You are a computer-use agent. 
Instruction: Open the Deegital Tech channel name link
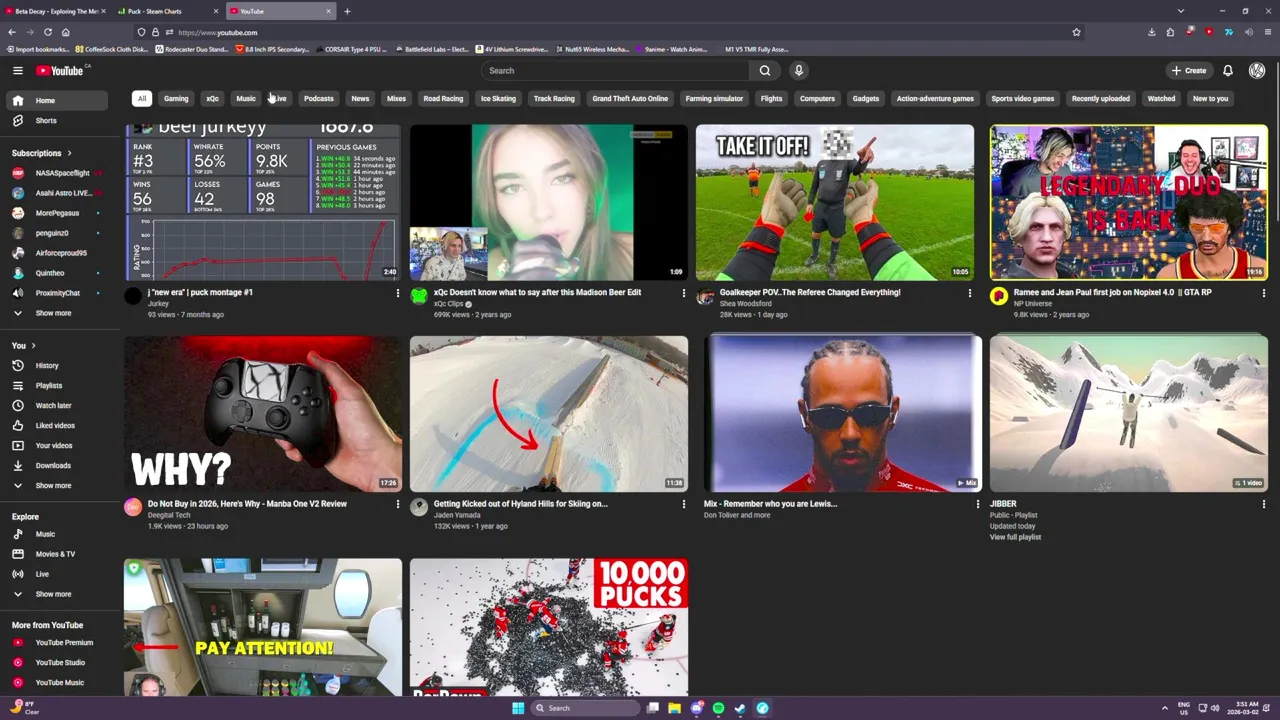[169, 515]
